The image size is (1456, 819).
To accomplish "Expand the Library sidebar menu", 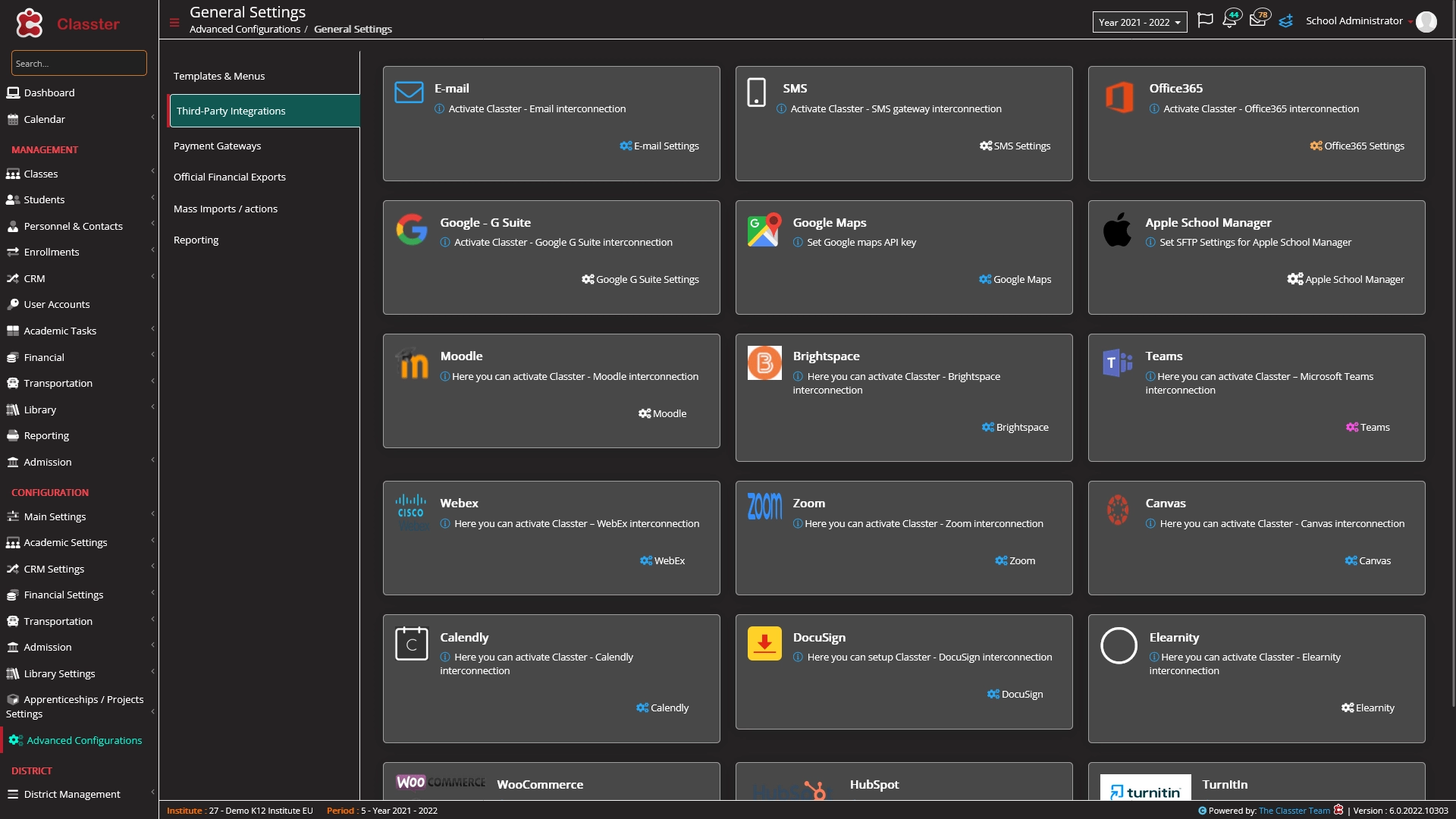I will (x=80, y=409).
